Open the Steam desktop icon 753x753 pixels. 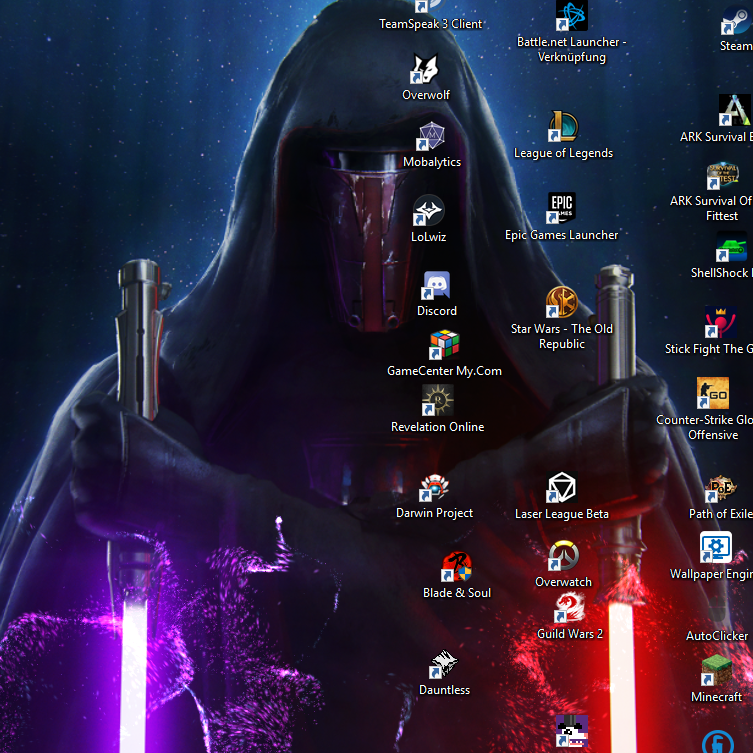(737, 20)
